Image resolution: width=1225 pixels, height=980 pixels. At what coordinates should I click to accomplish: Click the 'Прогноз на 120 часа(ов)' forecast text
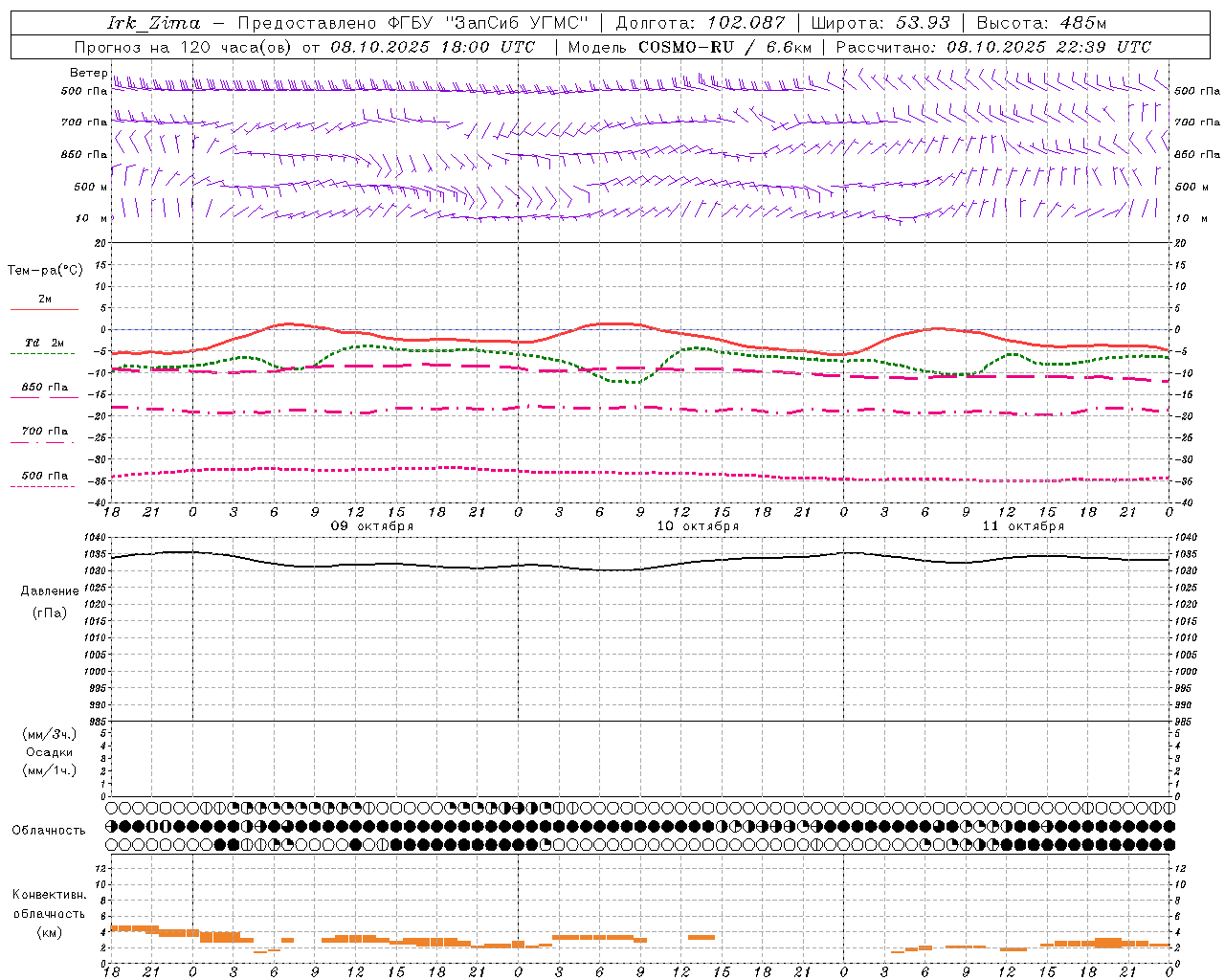coord(185,47)
